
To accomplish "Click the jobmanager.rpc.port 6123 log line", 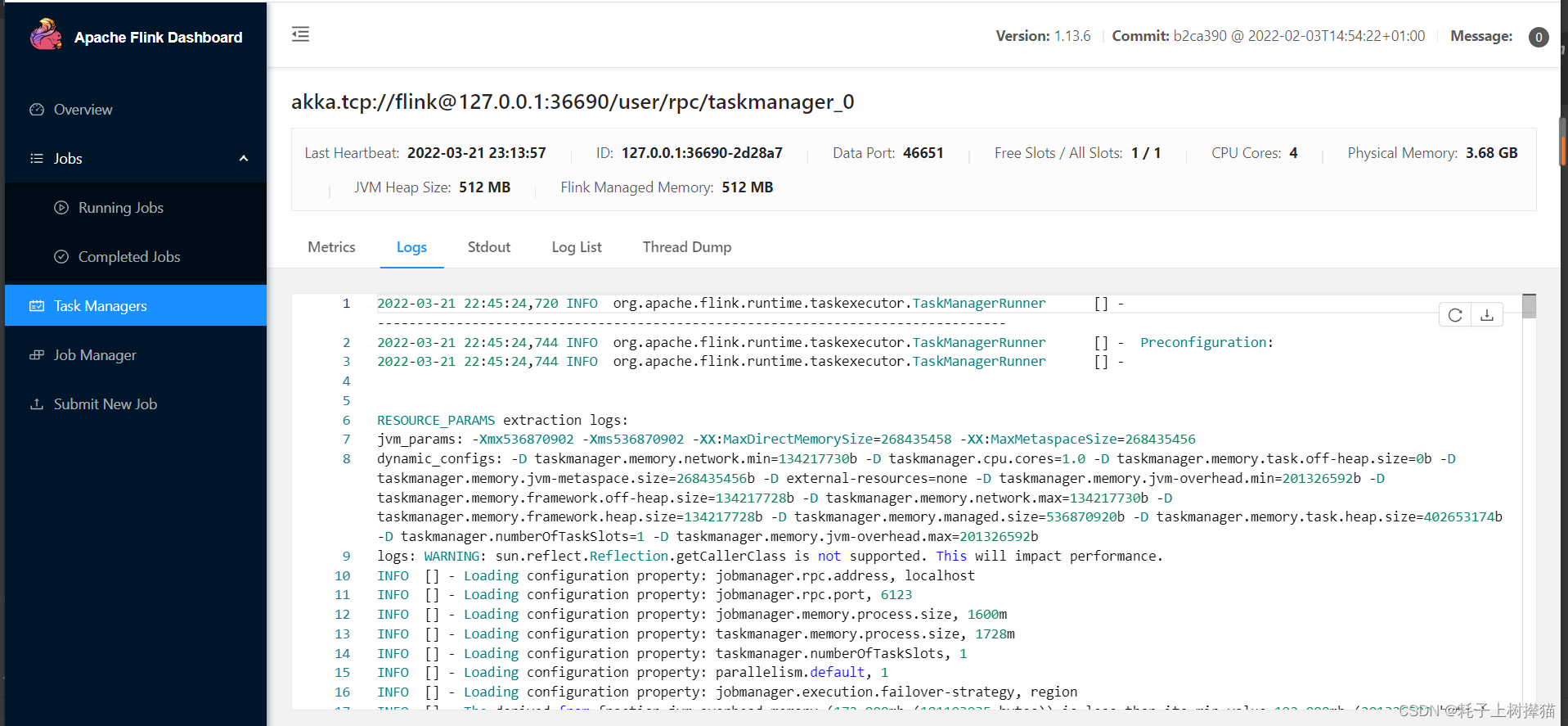I will pos(645,595).
